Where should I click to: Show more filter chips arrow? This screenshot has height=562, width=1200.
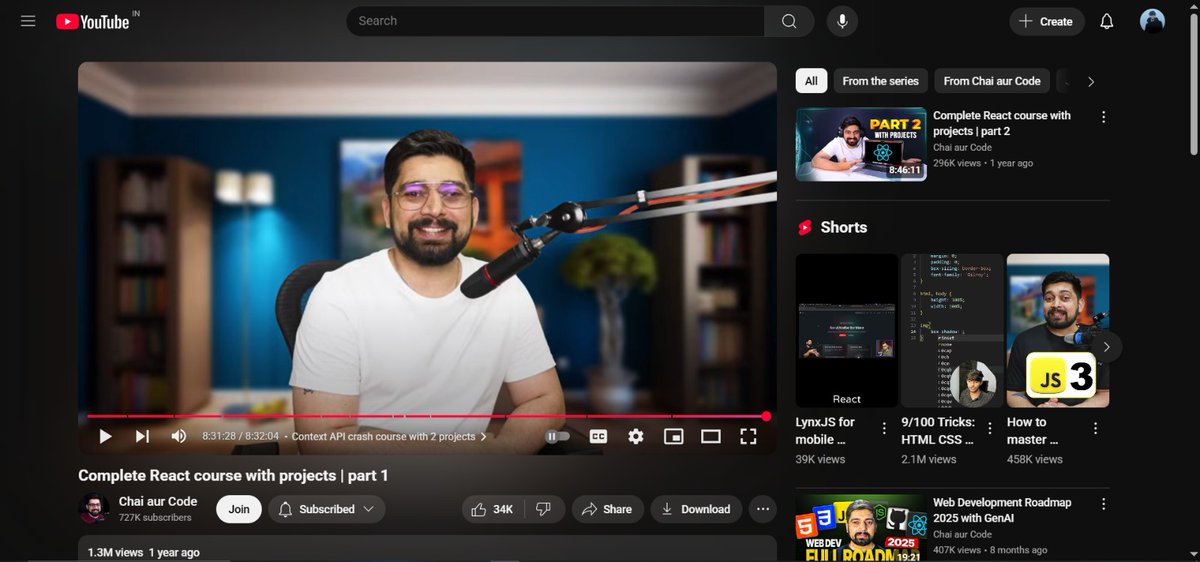1091,81
